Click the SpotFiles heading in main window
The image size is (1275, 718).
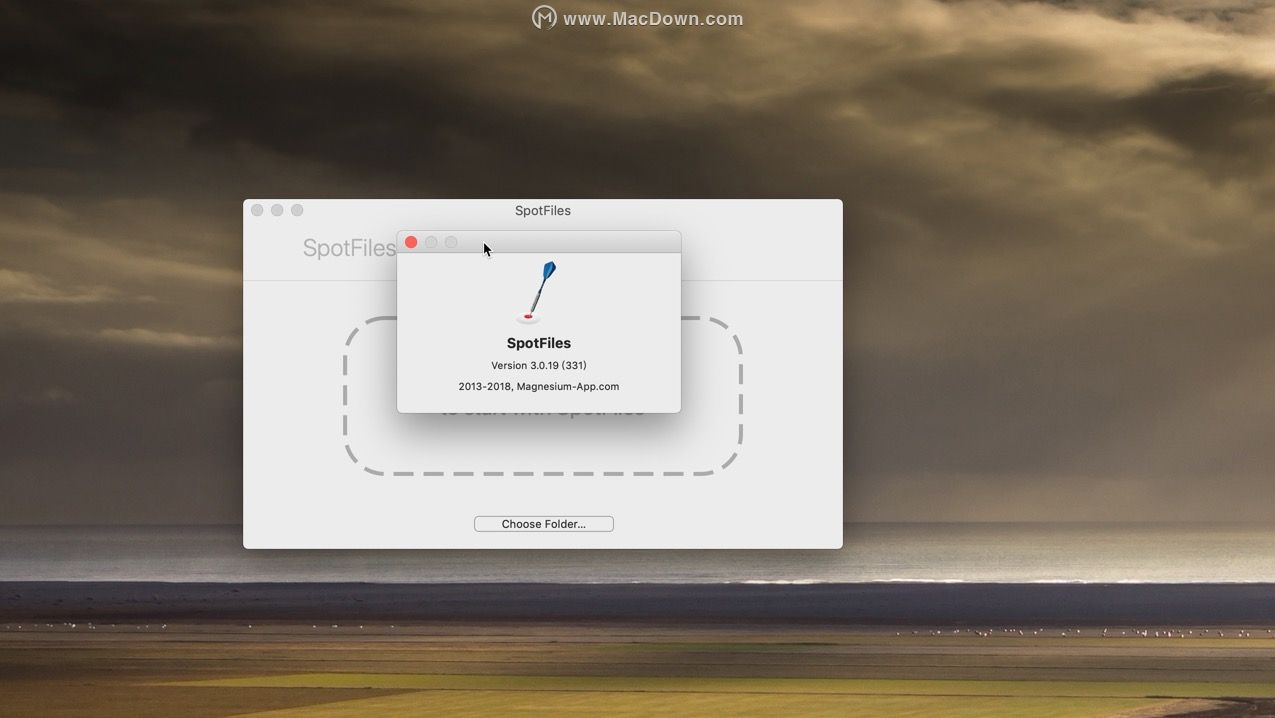coord(349,248)
